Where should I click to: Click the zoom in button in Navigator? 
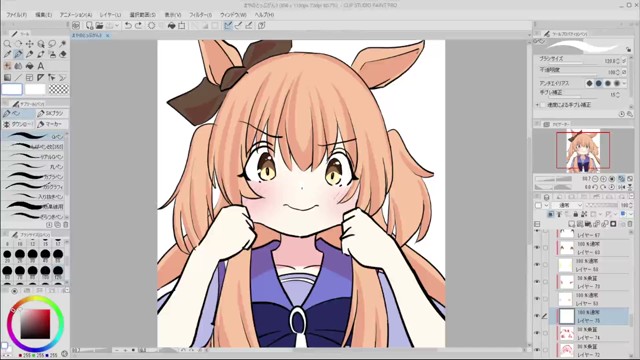point(603,179)
